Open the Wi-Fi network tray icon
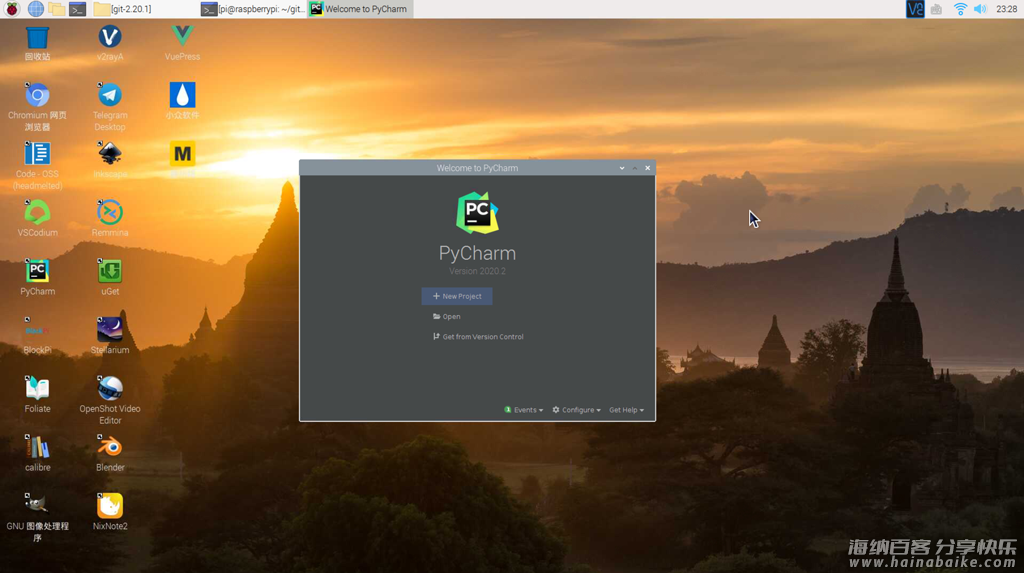1024x573 pixels. click(x=959, y=9)
